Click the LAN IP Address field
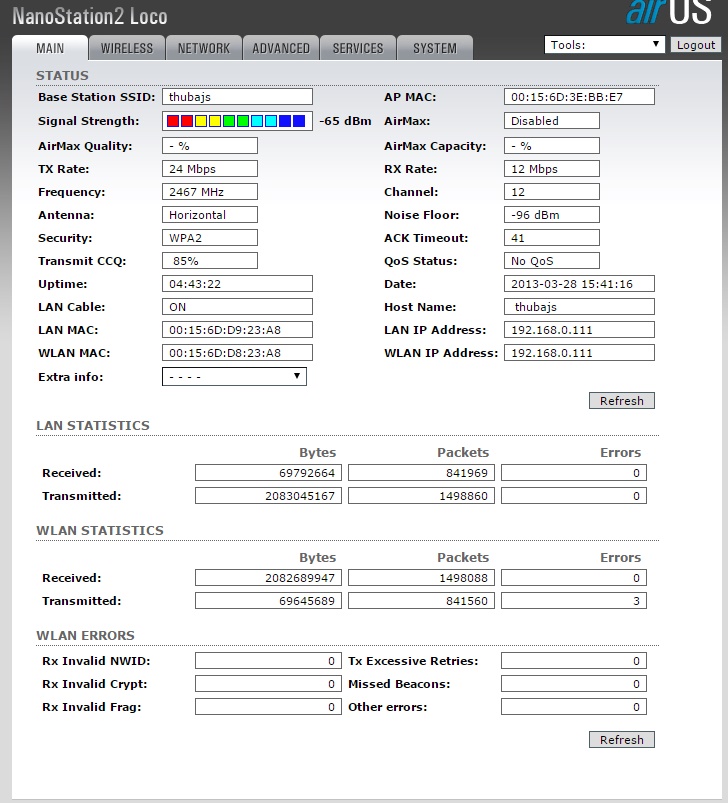 pyautogui.click(x=579, y=330)
